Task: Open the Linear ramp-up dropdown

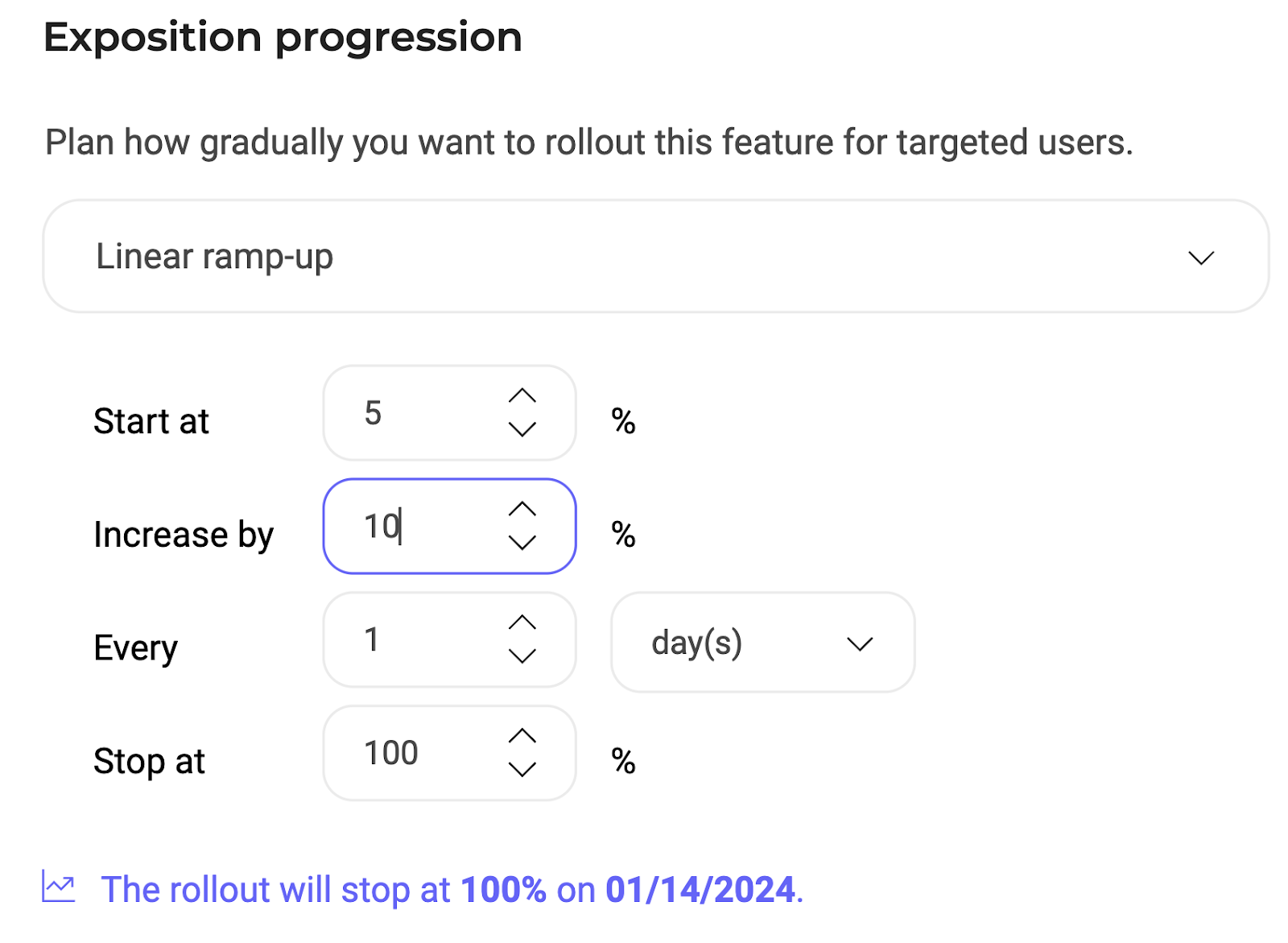Action: 655,257
